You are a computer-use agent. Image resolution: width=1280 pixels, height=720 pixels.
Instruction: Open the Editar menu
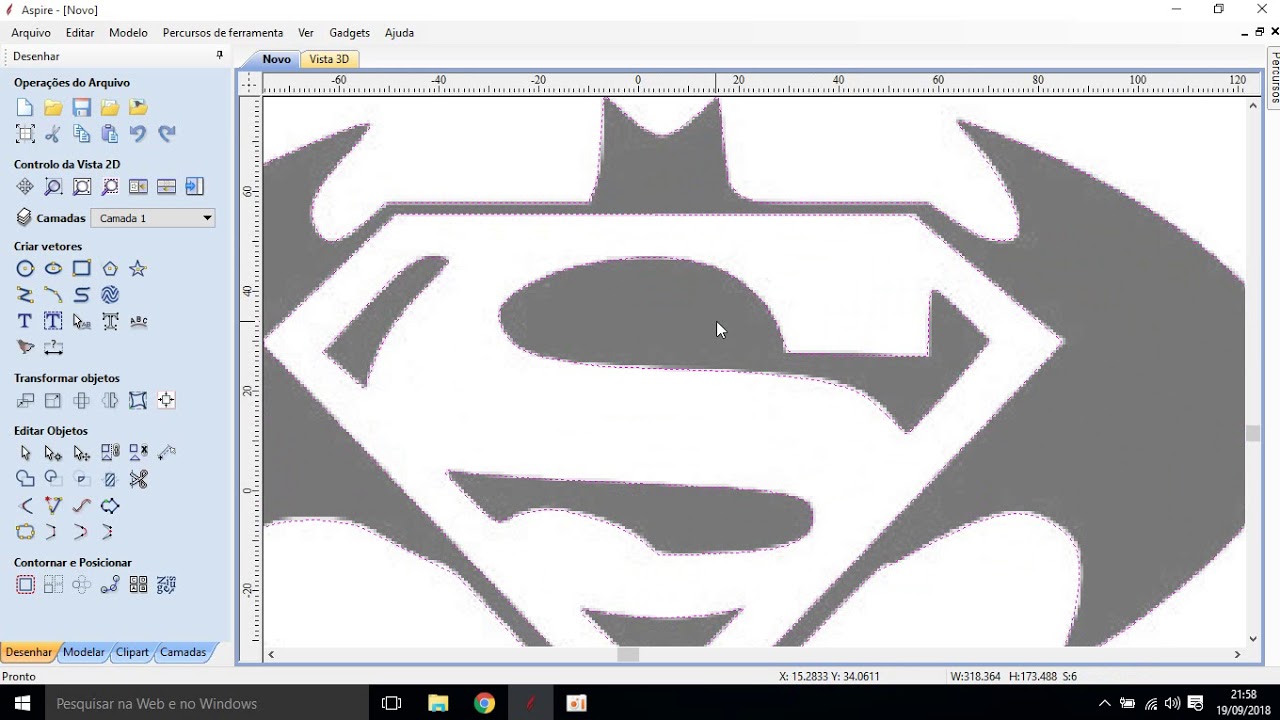pyautogui.click(x=80, y=33)
